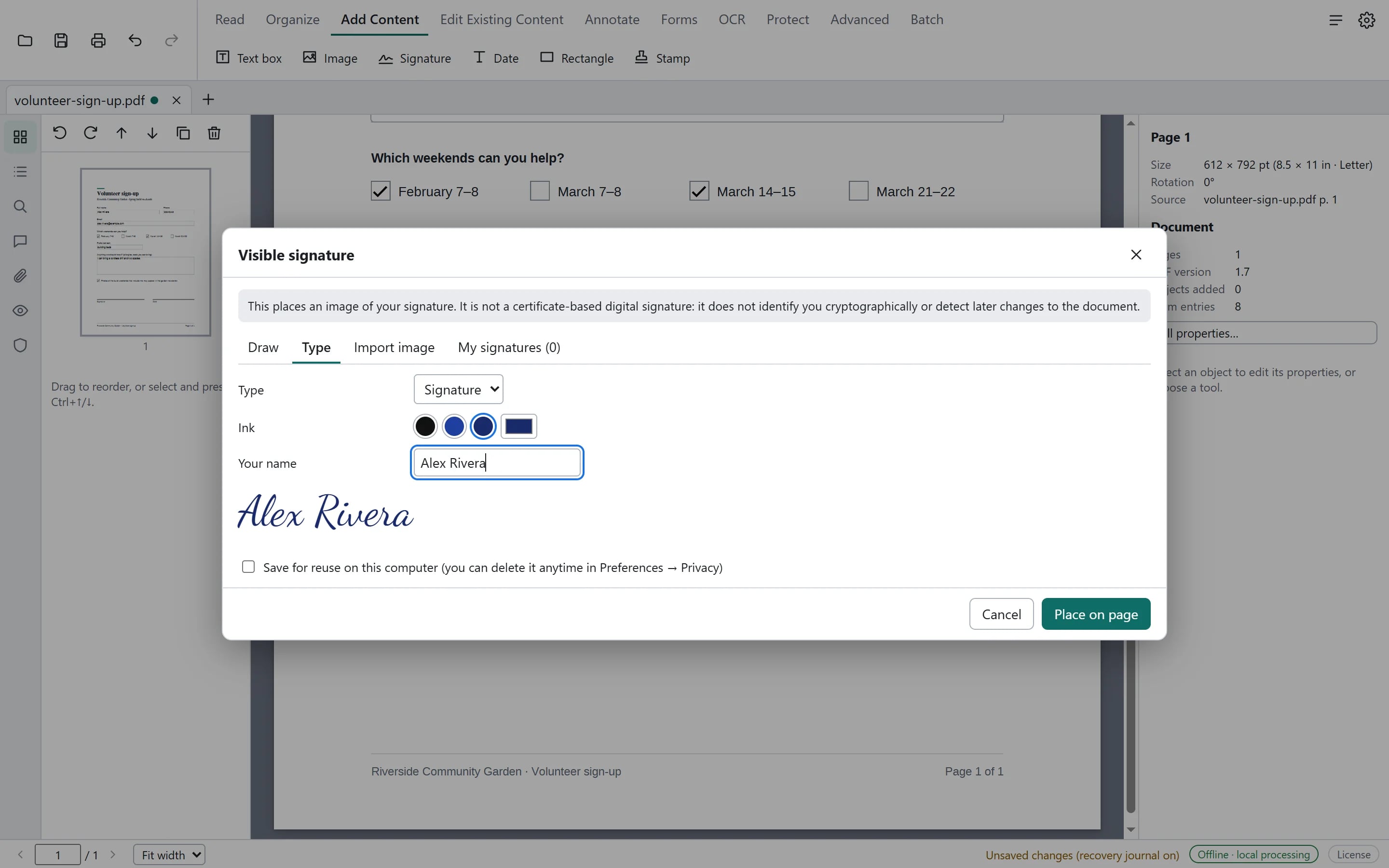Check the March 21–22 checkbox
The image size is (1389, 868).
(x=858, y=191)
